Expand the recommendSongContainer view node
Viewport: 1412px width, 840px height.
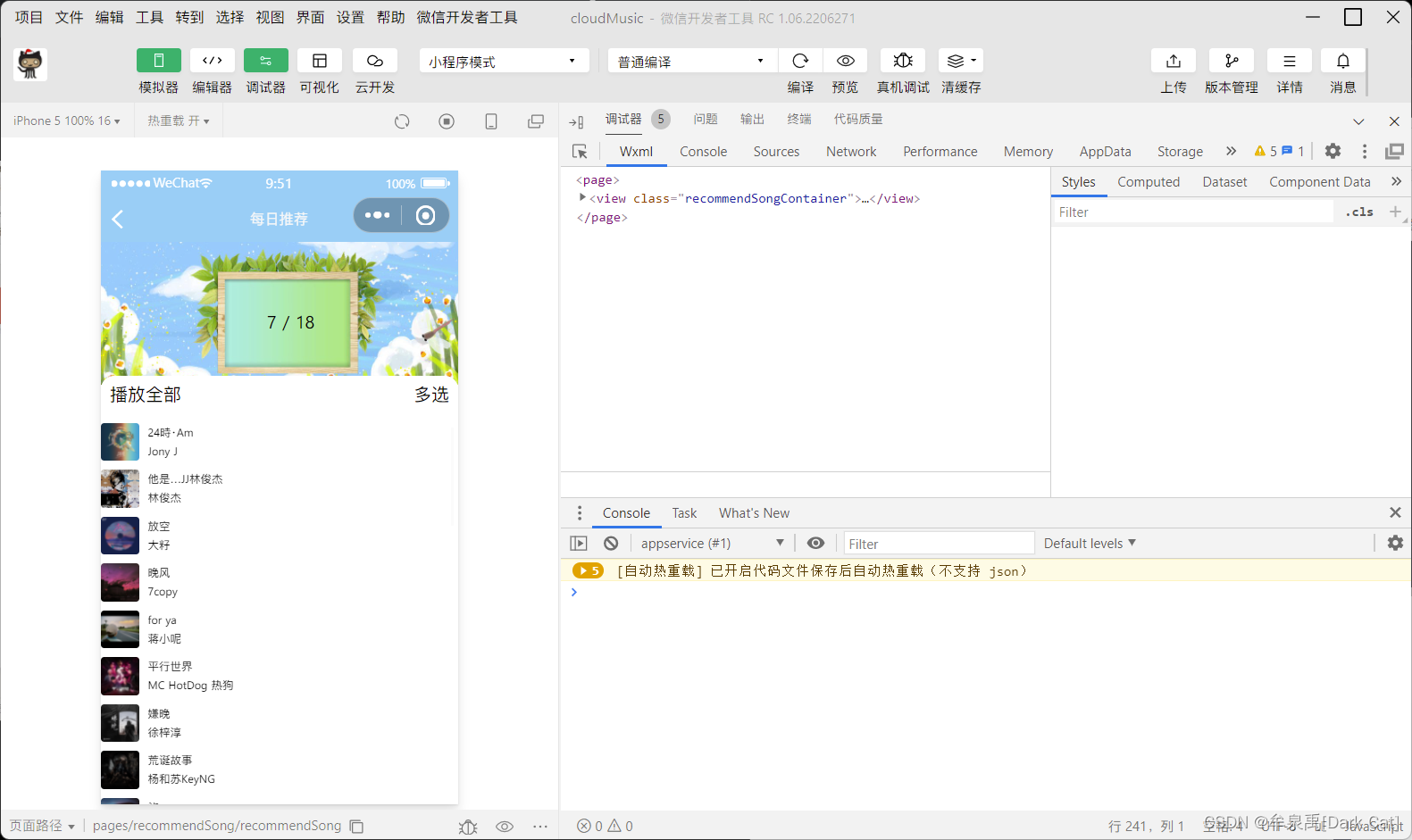coord(582,197)
